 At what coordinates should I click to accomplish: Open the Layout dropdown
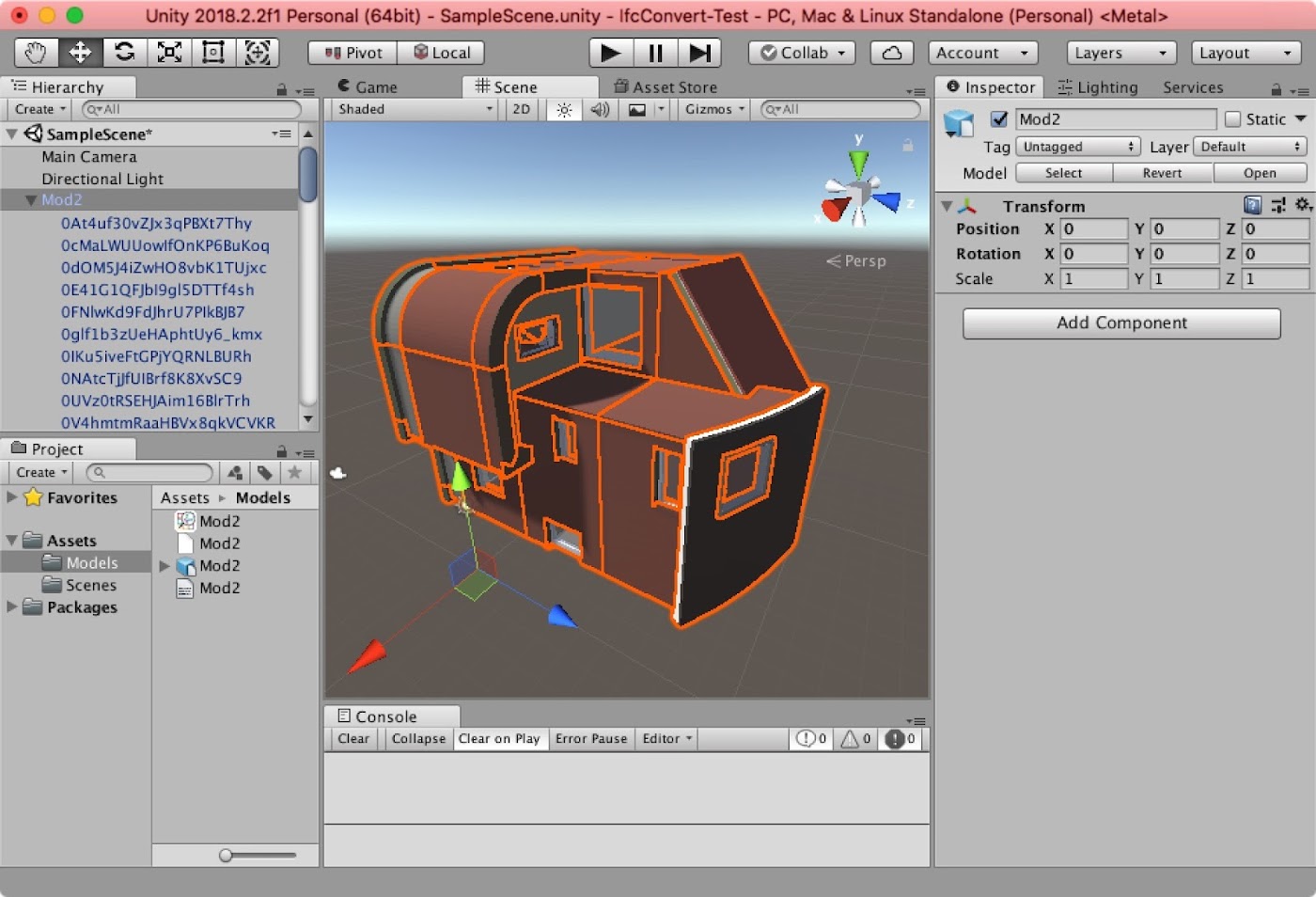click(1245, 53)
